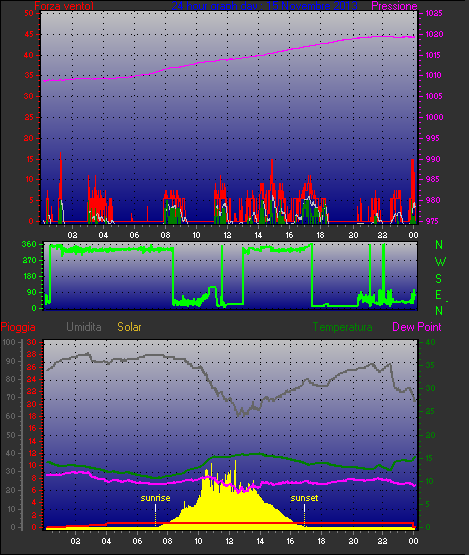Click pressure axis value 1000

coord(434,117)
